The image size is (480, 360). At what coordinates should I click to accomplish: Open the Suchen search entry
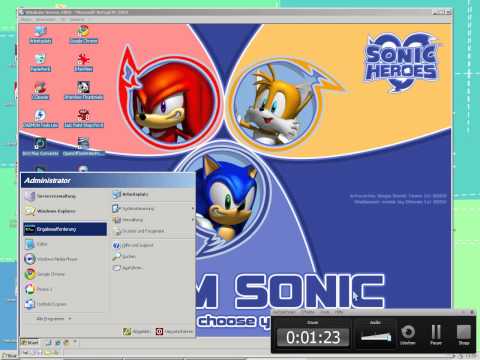153,256
